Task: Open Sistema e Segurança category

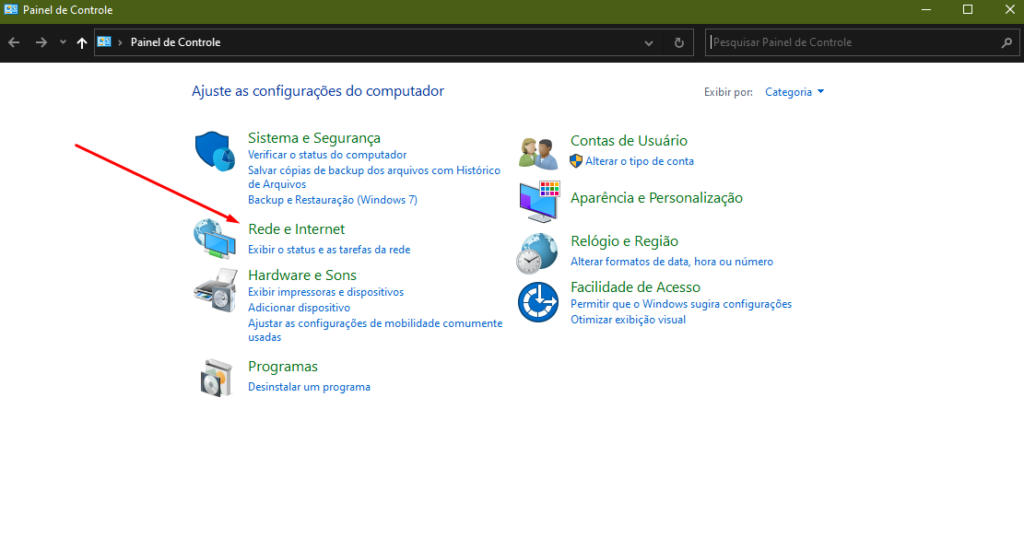Action: (314, 138)
